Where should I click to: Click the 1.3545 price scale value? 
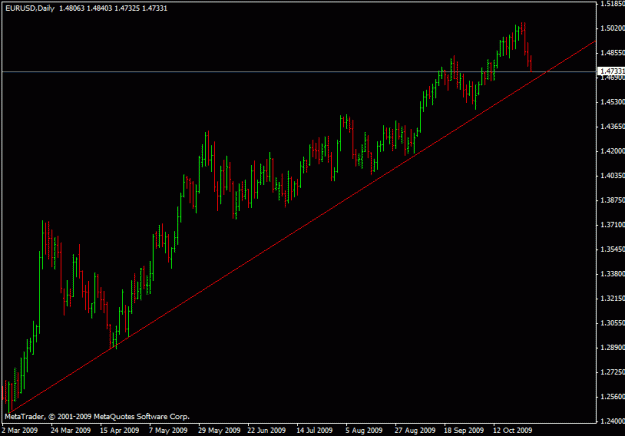[612, 249]
